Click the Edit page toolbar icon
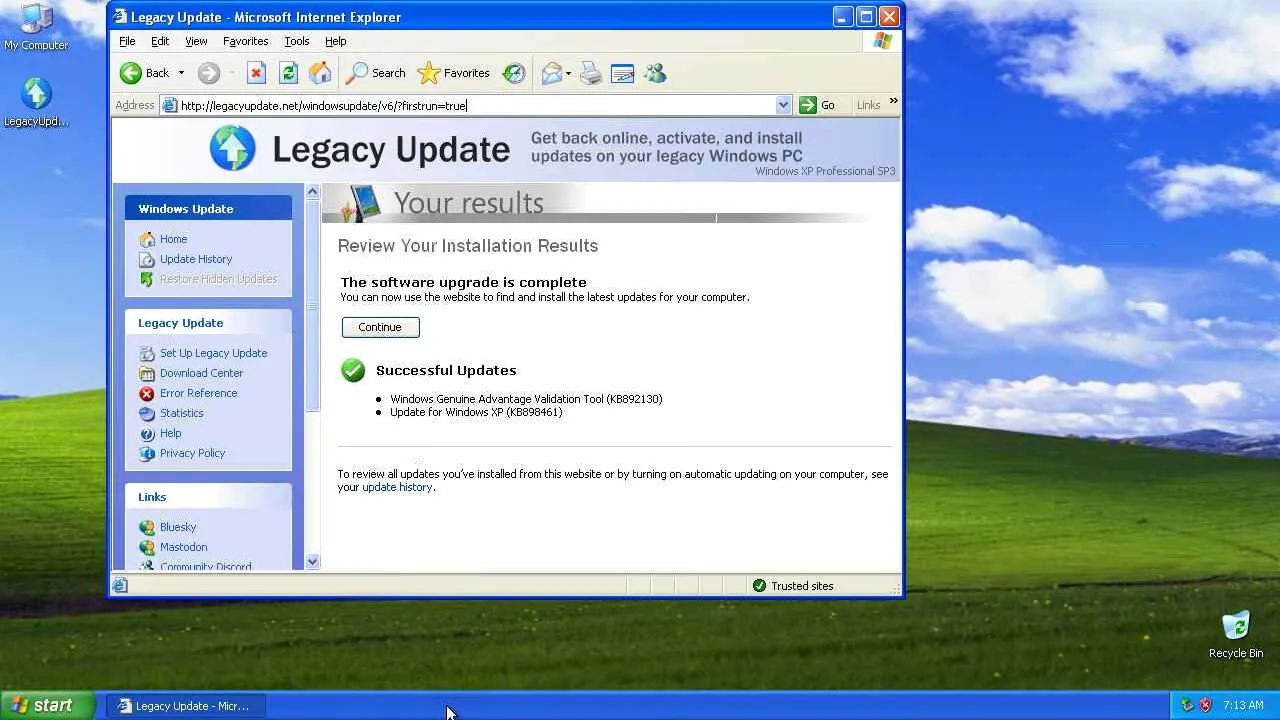The image size is (1280, 720). tap(622, 73)
